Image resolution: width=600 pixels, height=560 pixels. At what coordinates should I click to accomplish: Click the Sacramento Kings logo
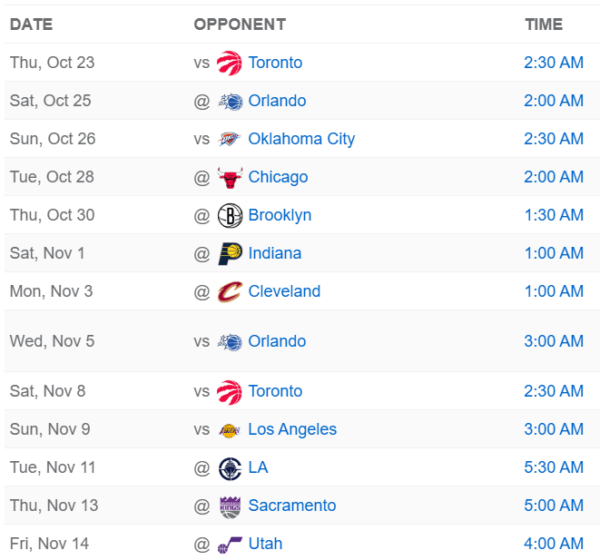click(230, 505)
